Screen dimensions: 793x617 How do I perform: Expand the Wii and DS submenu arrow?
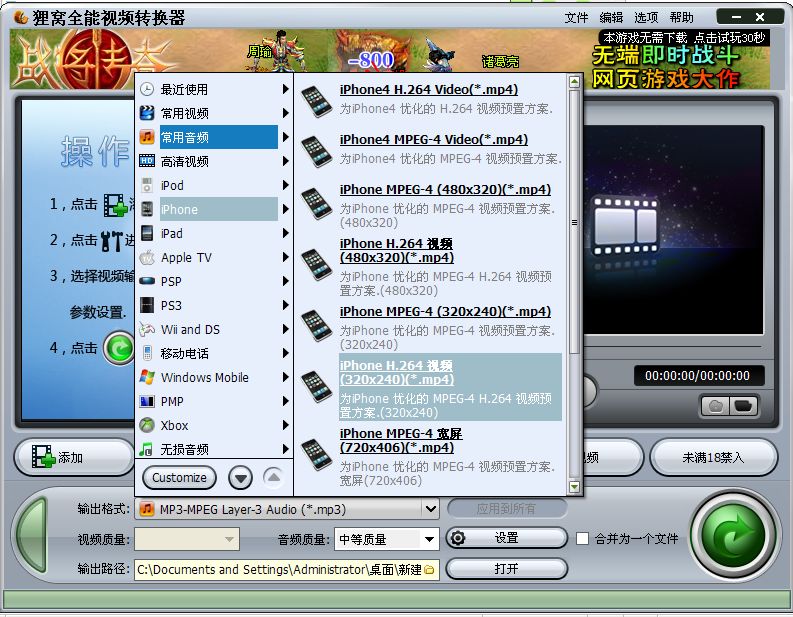tap(285, 329)
